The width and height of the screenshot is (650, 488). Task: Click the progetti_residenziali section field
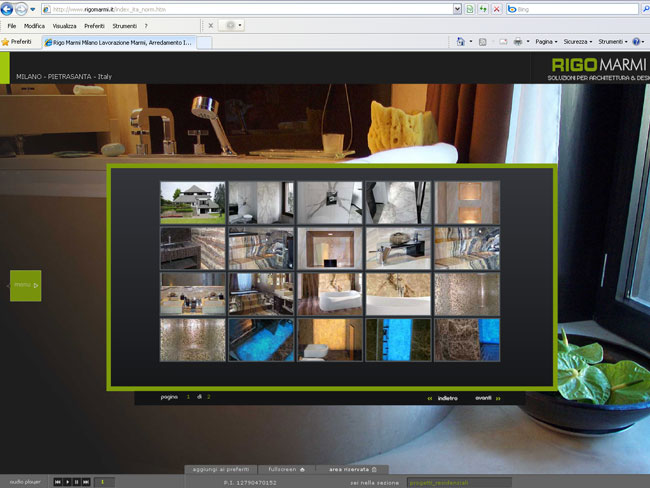(x=459, y=483)
